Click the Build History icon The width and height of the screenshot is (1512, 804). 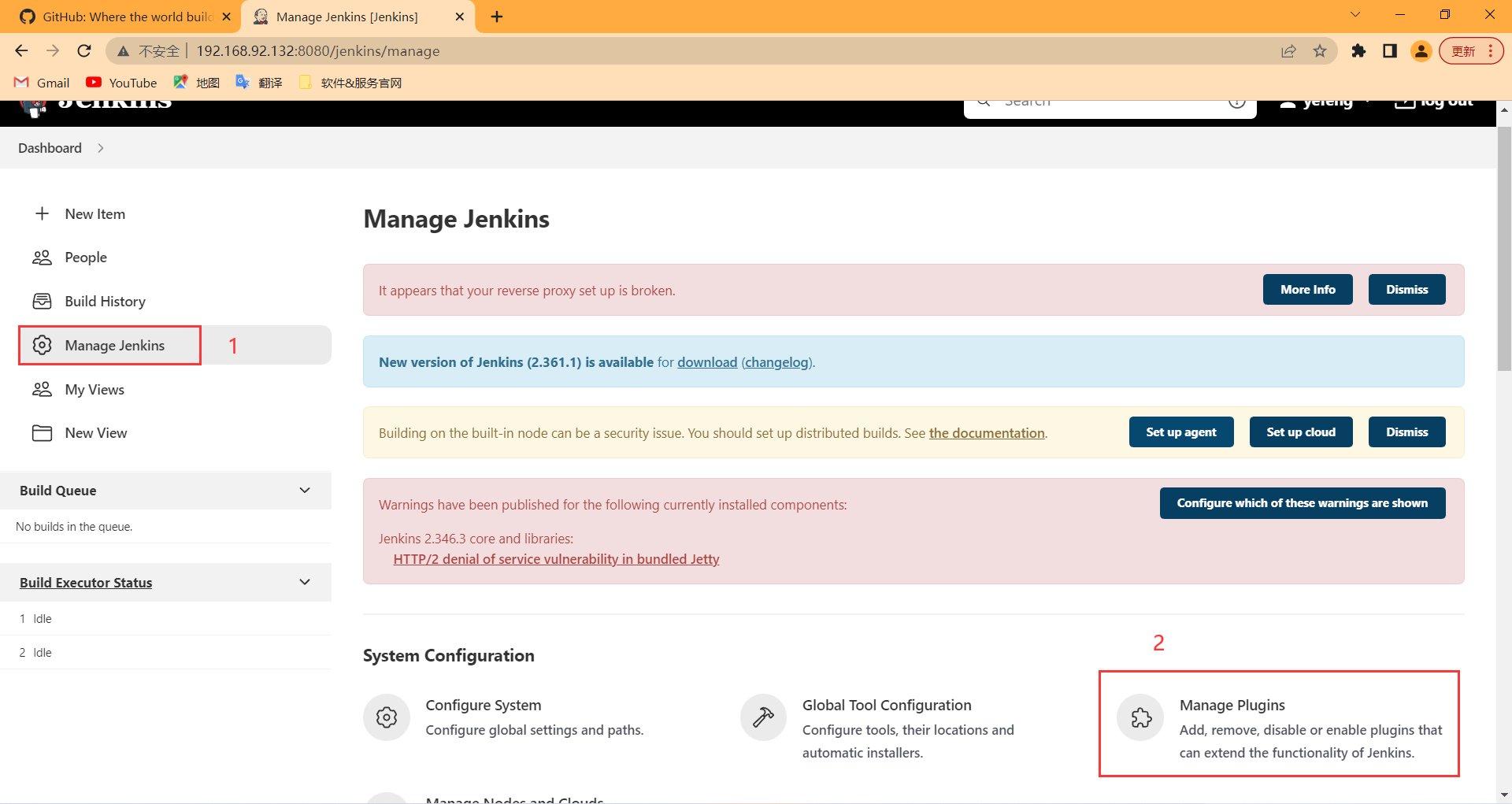(x=42, y=302)
